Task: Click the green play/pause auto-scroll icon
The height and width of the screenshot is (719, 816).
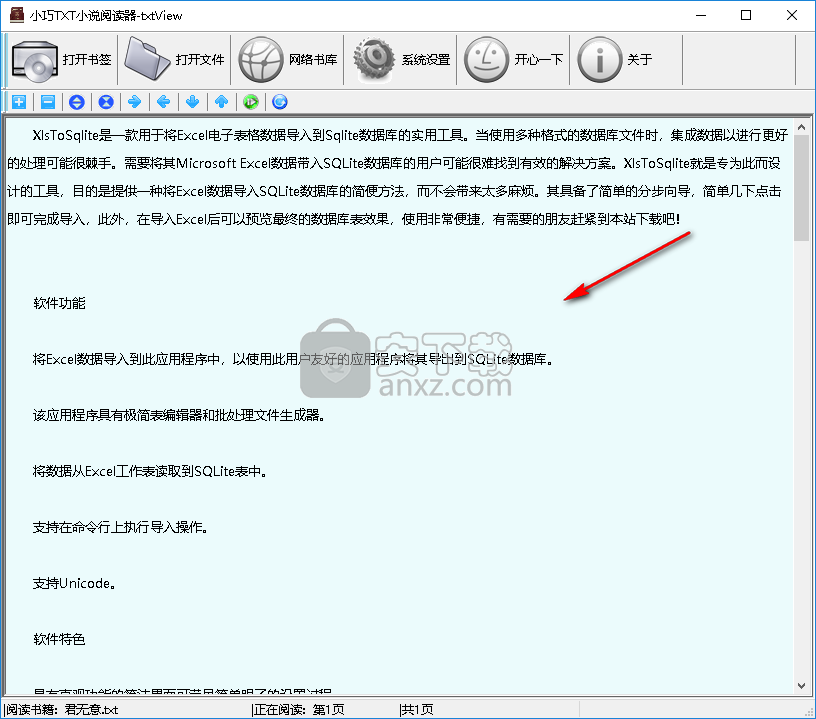Action: tap(251, 102)
